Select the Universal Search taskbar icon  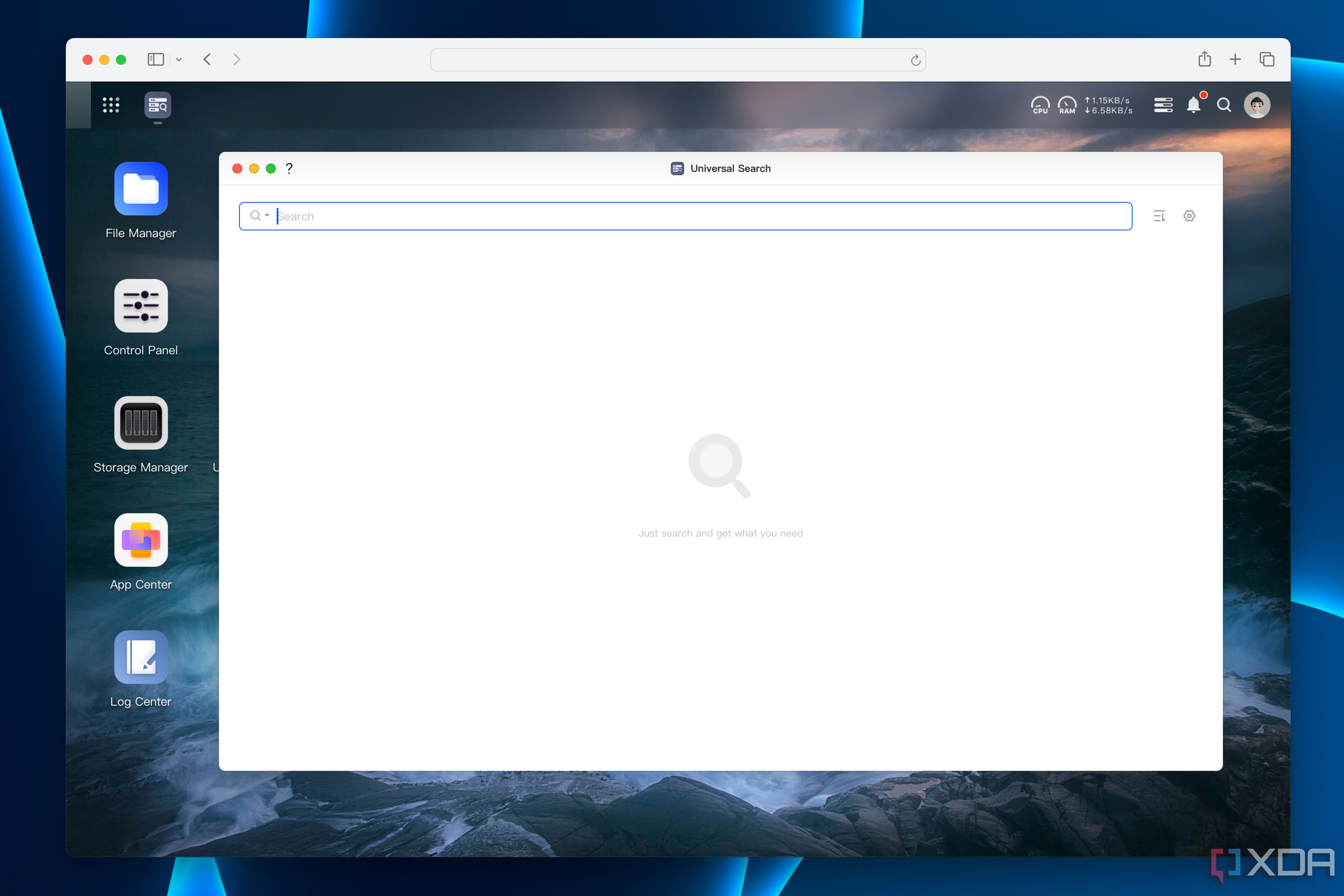tap(158, 105)
